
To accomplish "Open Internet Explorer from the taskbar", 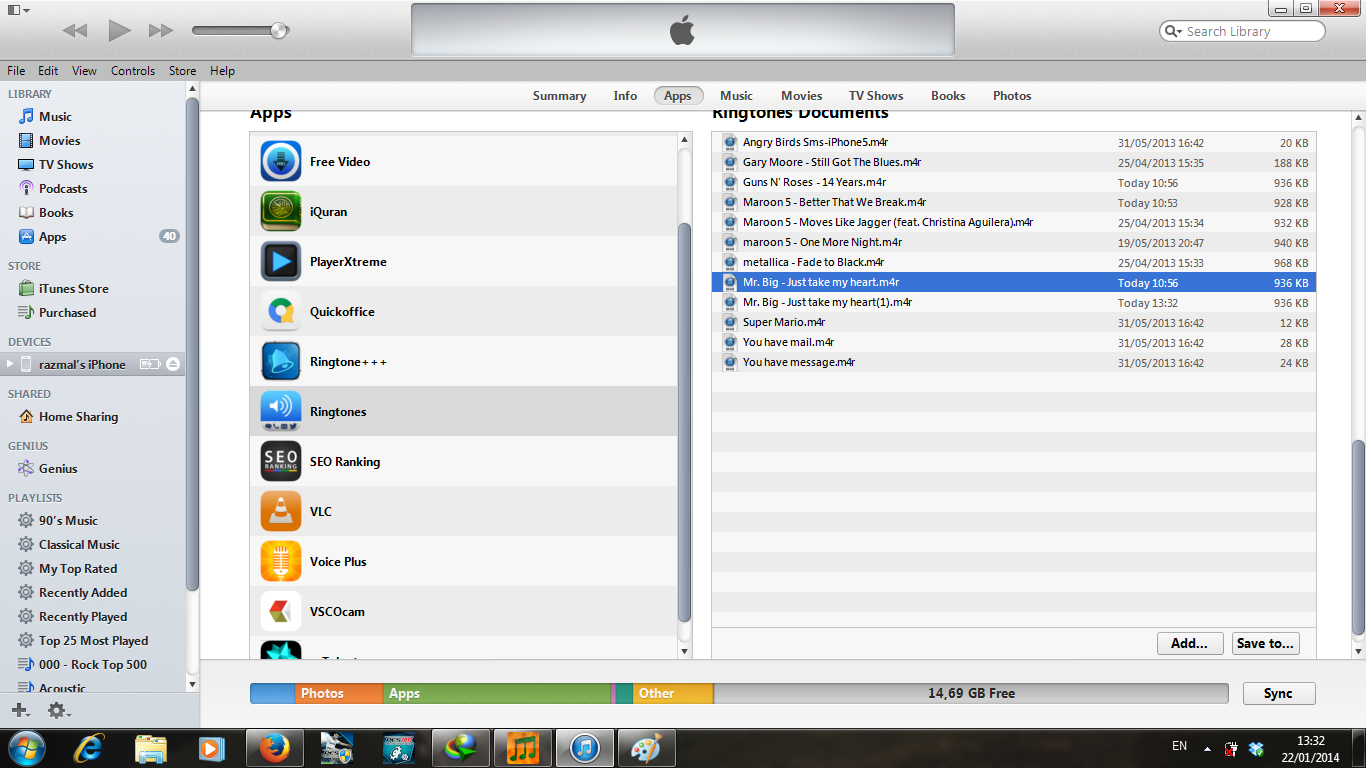I will point(89,747).
